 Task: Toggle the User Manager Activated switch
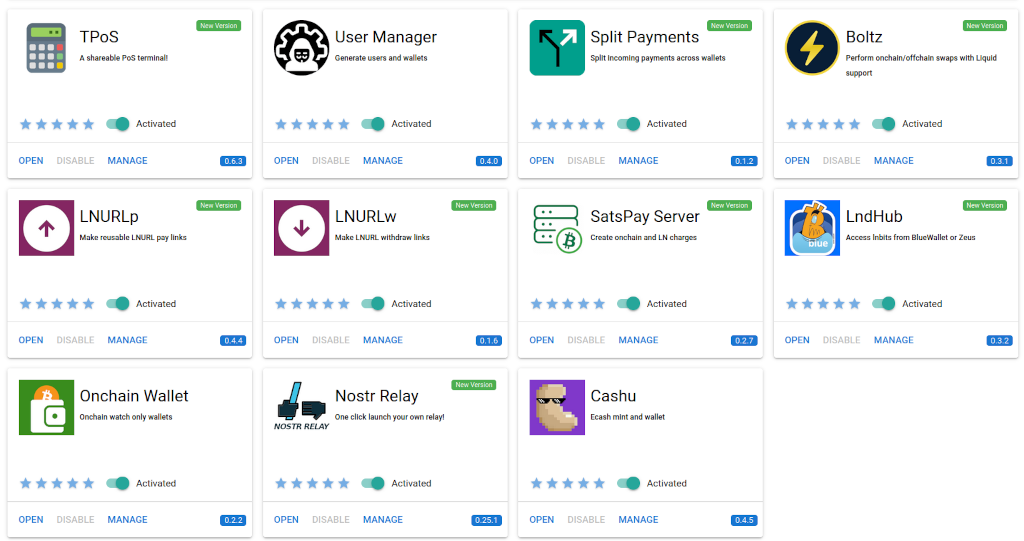(x=373, y=123)
